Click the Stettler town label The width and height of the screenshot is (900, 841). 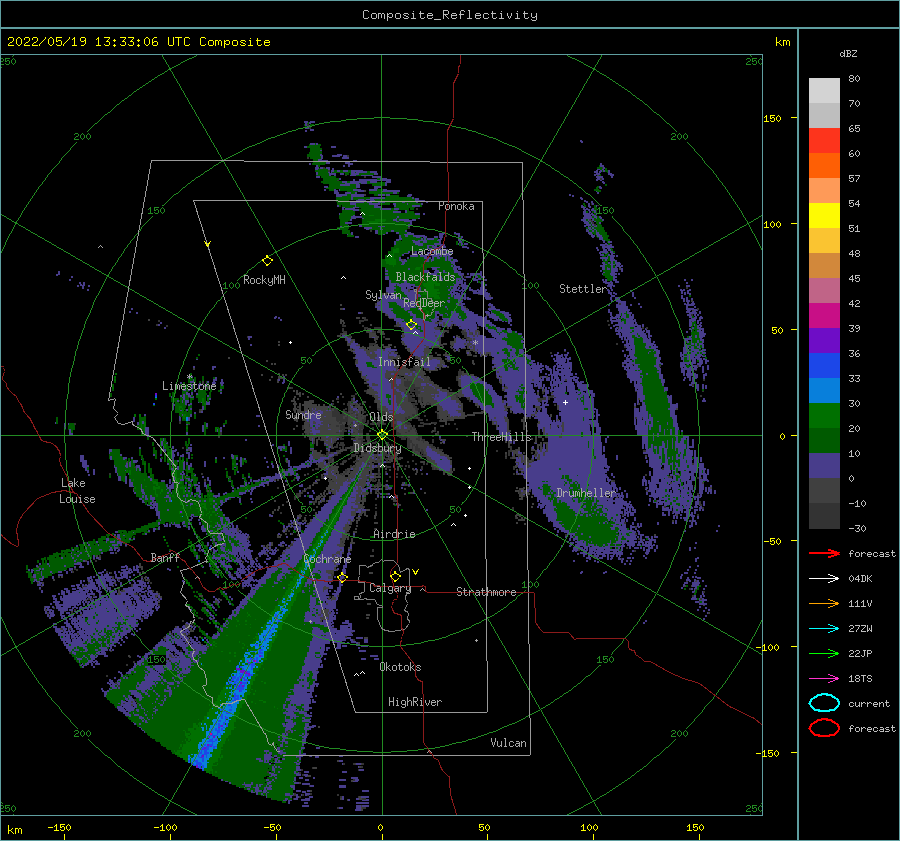[x=583, y=289]
